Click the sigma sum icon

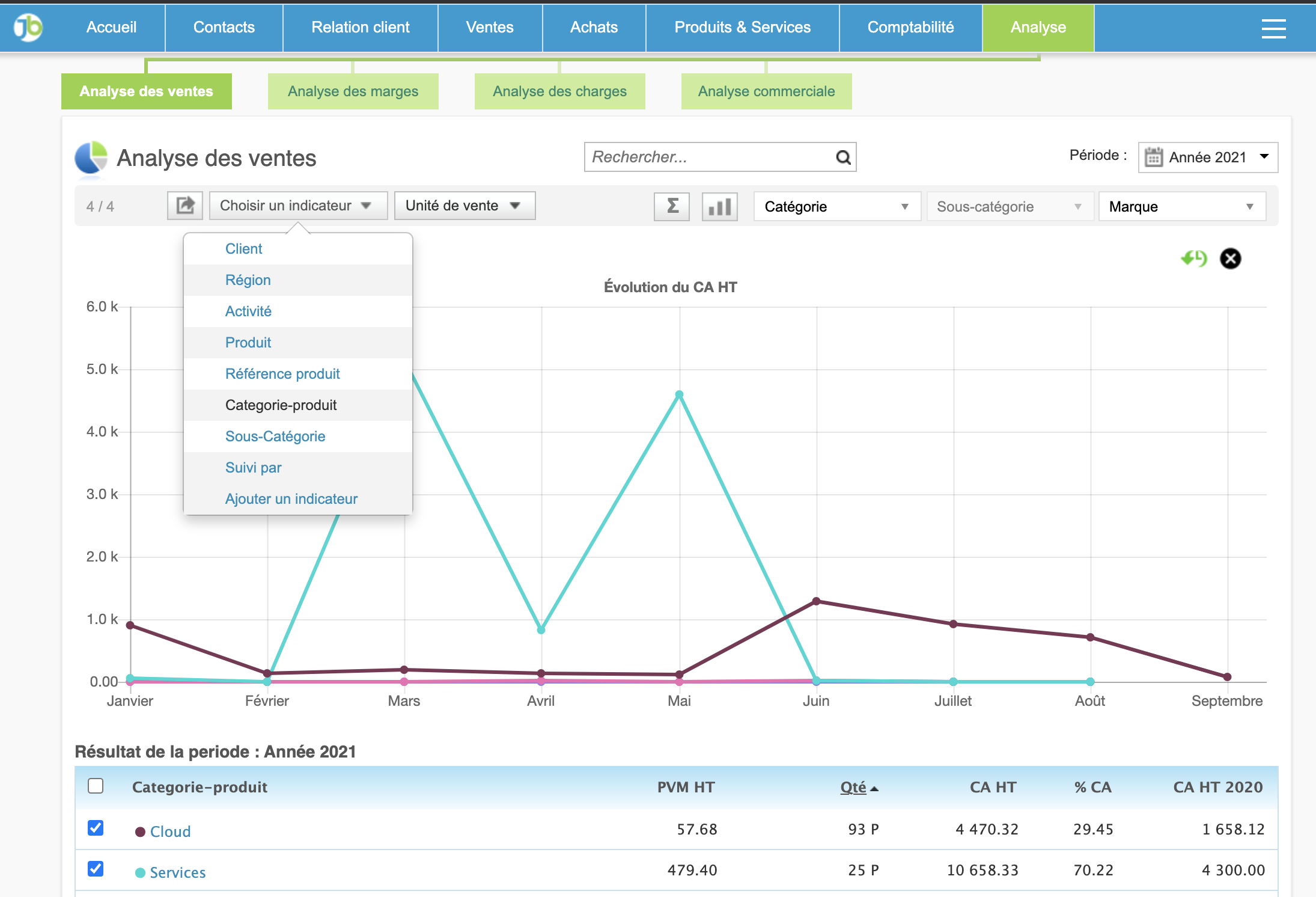coord(671,206)
